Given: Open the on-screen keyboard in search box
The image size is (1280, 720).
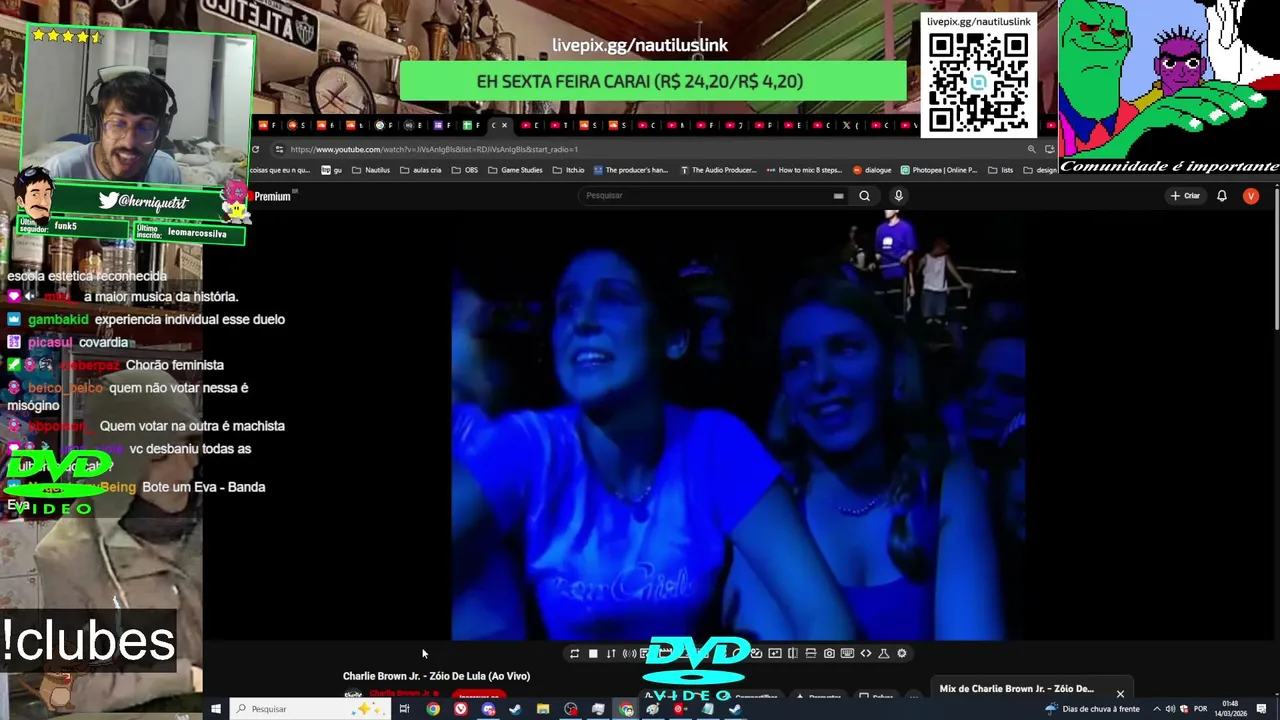Looking at the screenshot, I should point(838,196).
